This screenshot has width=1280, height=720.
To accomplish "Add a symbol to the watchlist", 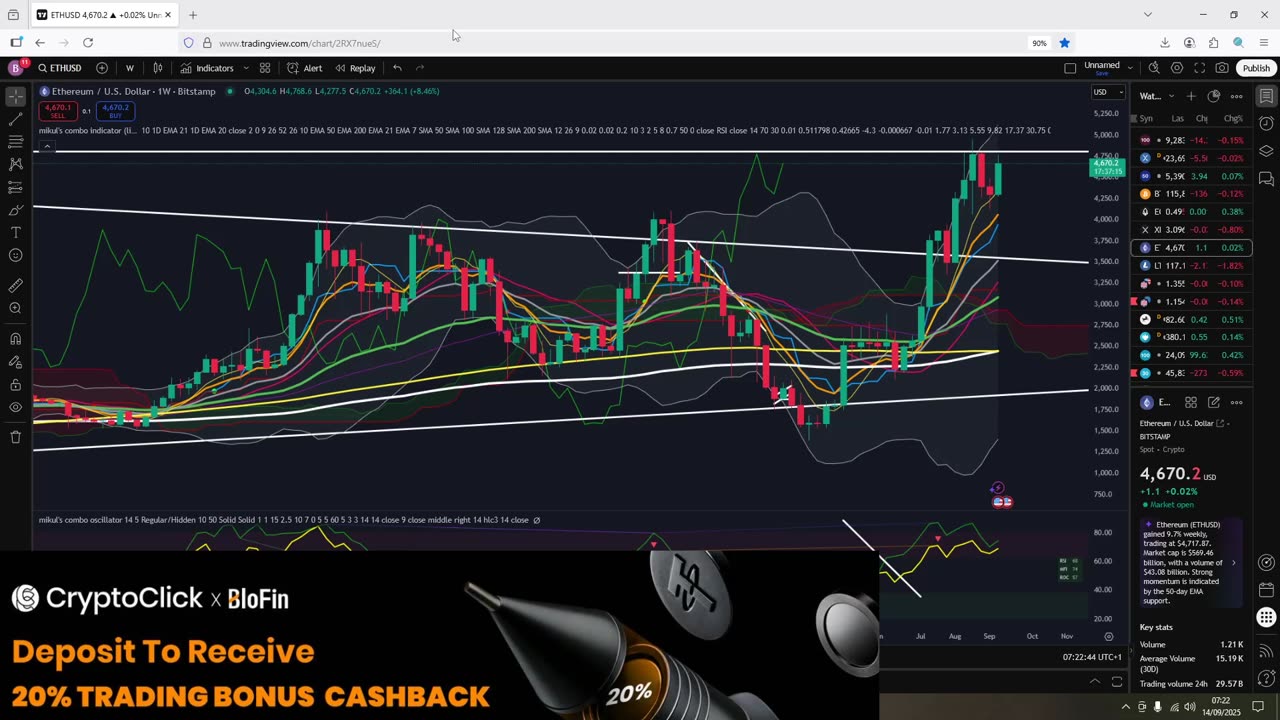I will pyautogui.click(x=1191, y=96).
